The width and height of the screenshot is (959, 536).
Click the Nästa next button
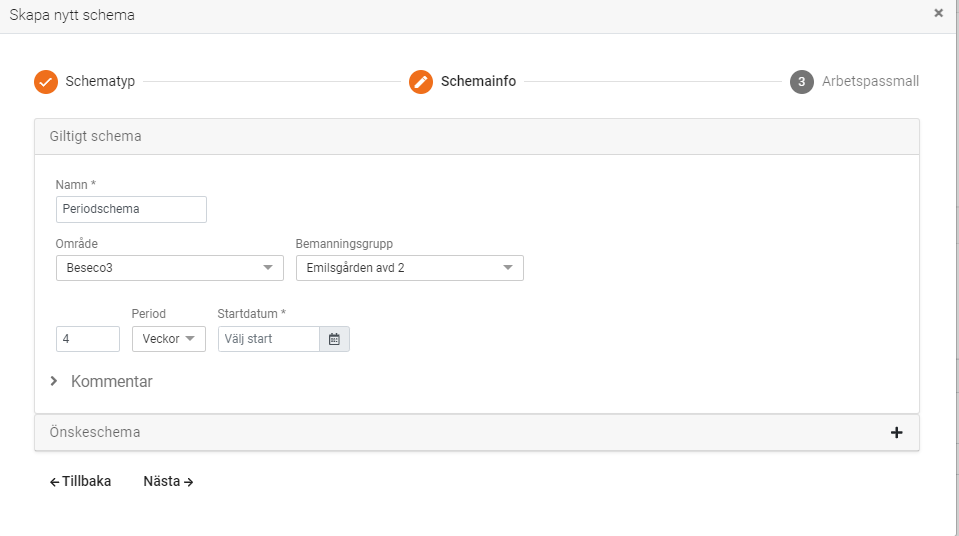click(168, 482)
